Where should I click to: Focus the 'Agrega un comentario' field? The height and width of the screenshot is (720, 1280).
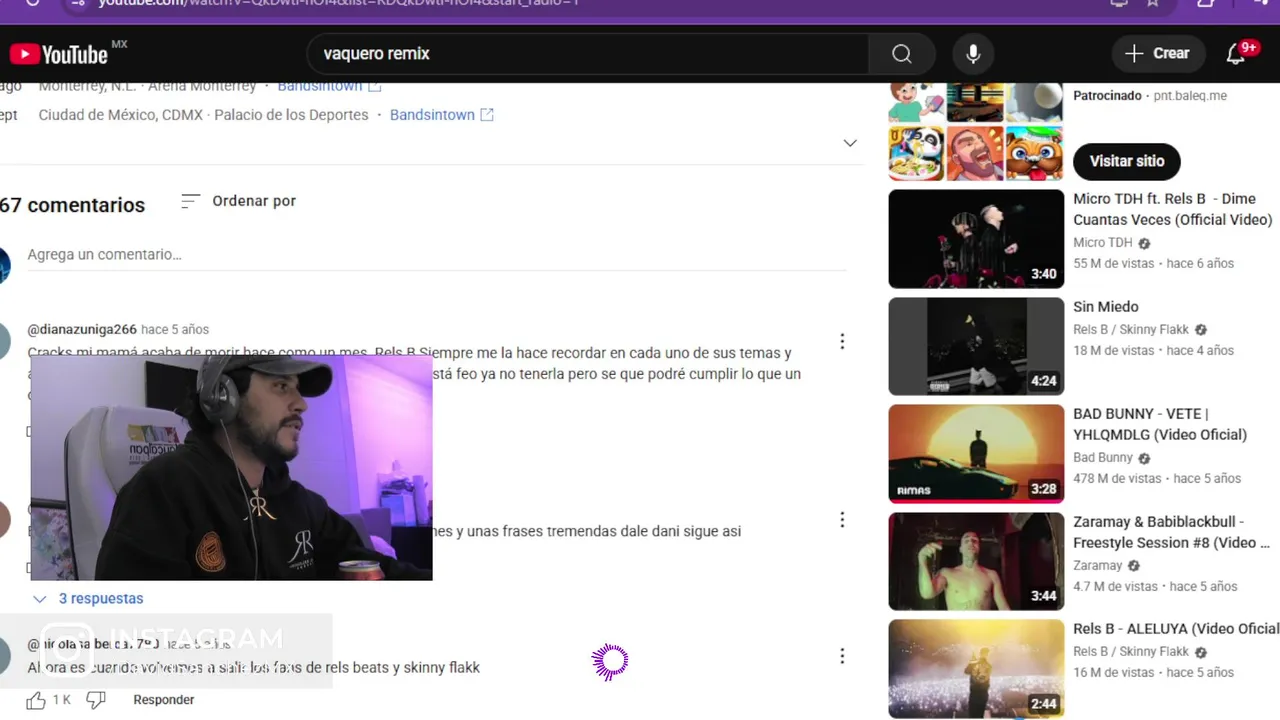pyautogui.click(x=437, y=255)
